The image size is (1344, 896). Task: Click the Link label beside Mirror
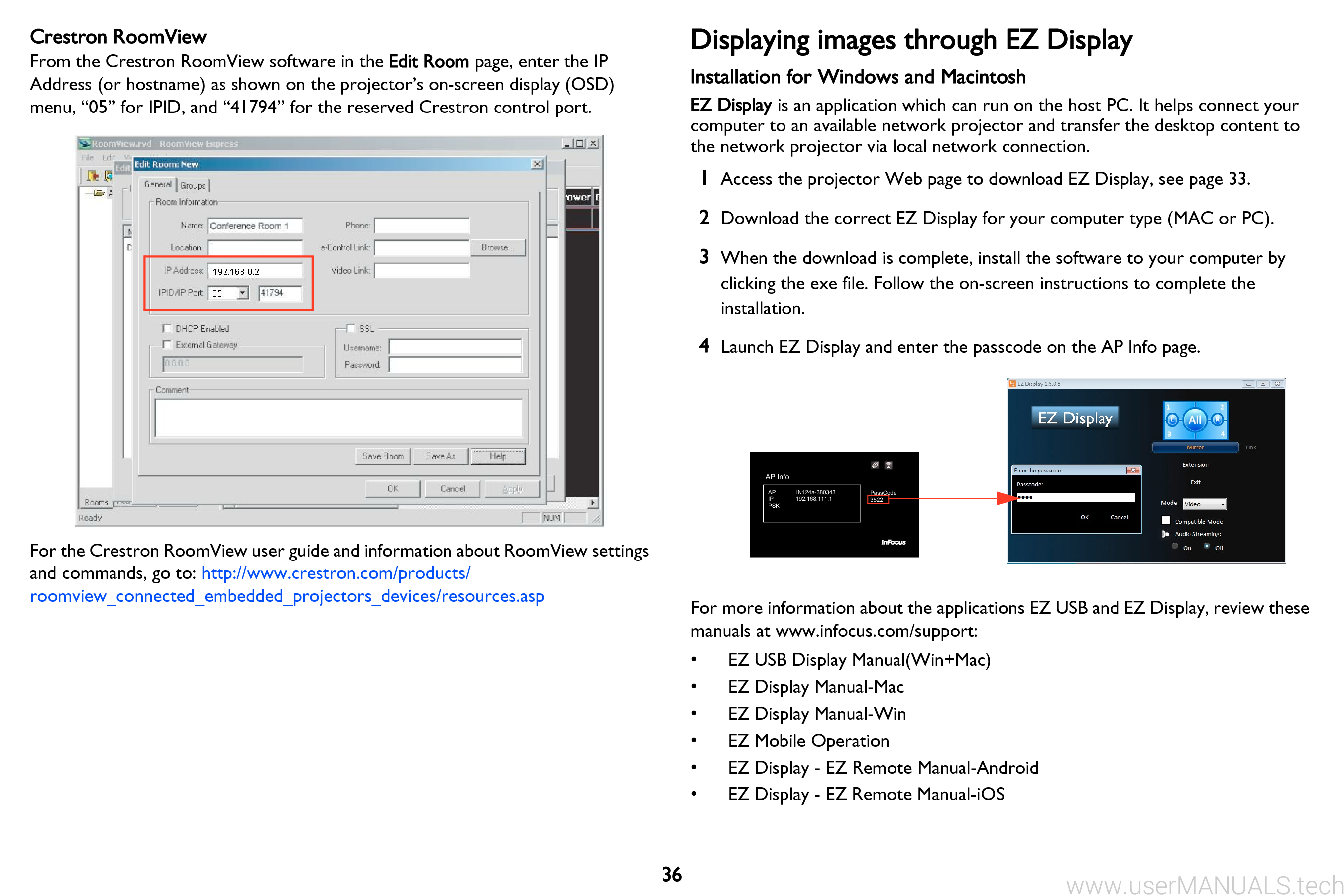(x=1251, y=448)
